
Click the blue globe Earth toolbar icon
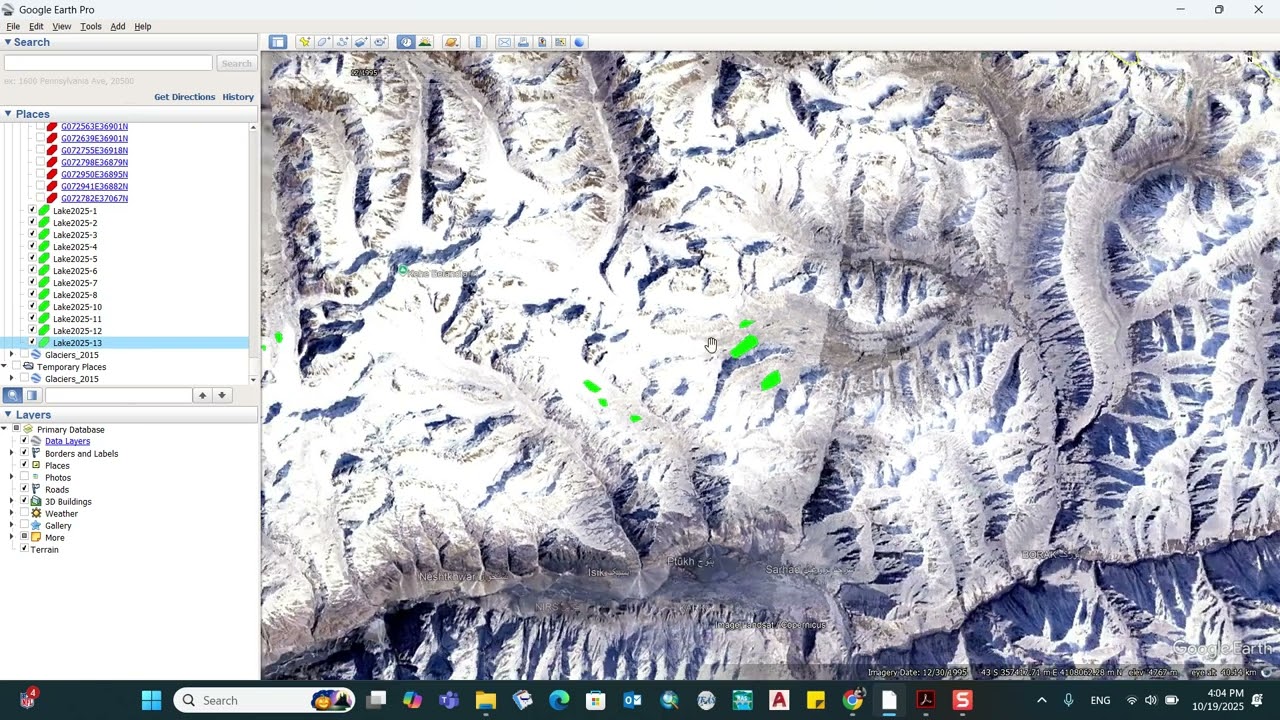[x=579, y=42]
